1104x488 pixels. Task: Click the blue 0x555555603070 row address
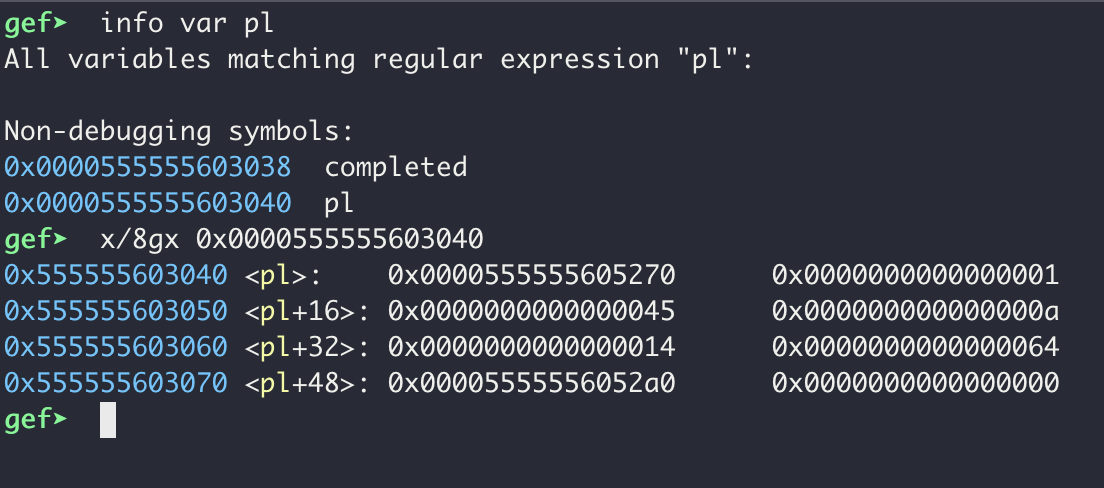115,383
